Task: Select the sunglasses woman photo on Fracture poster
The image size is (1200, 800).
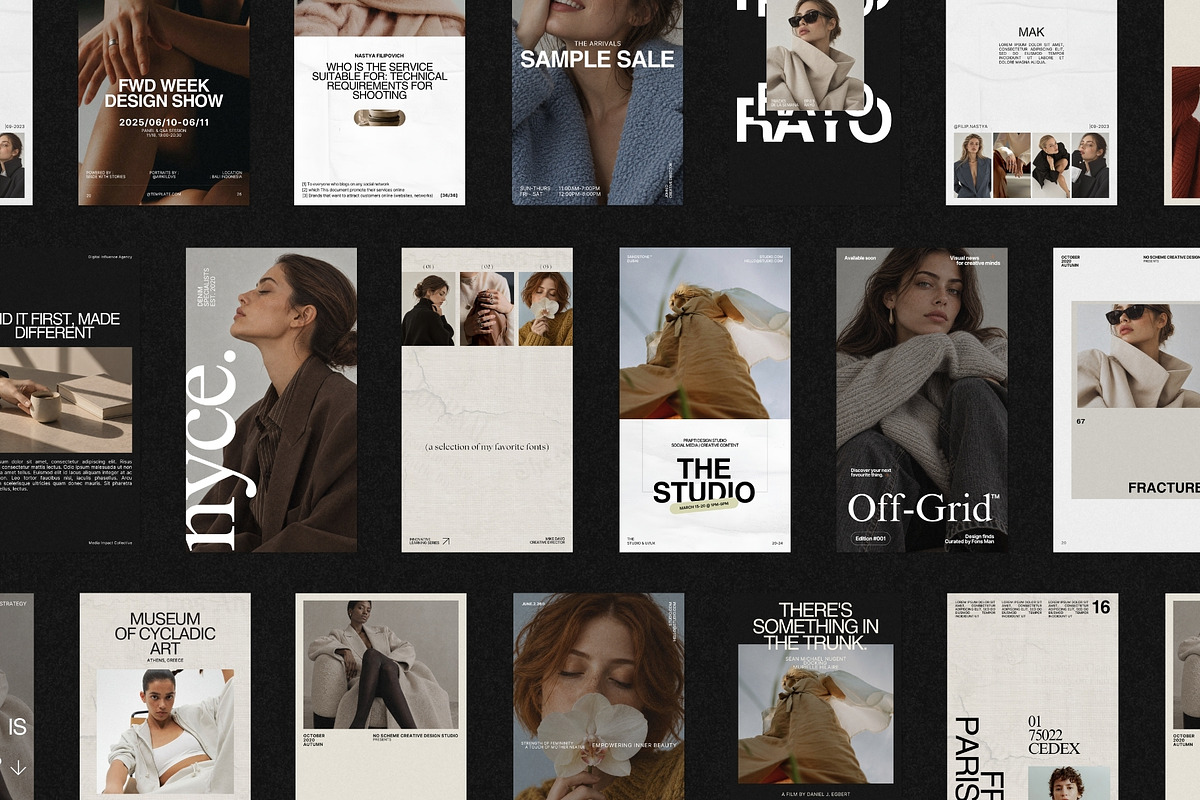Action: tap(1136, 356)
